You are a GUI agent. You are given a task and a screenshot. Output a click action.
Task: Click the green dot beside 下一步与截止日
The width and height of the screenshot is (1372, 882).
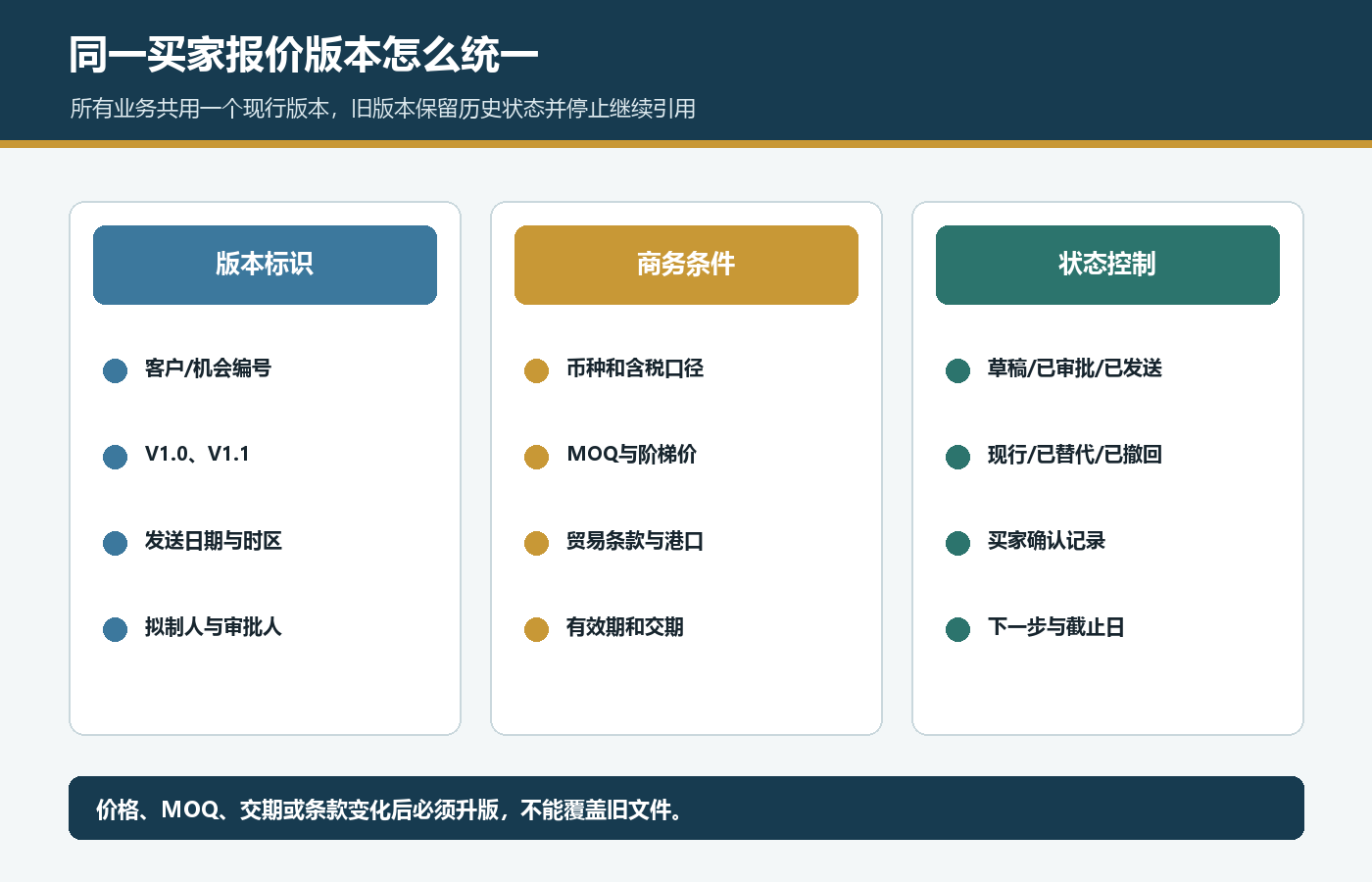tap(957, 629)
